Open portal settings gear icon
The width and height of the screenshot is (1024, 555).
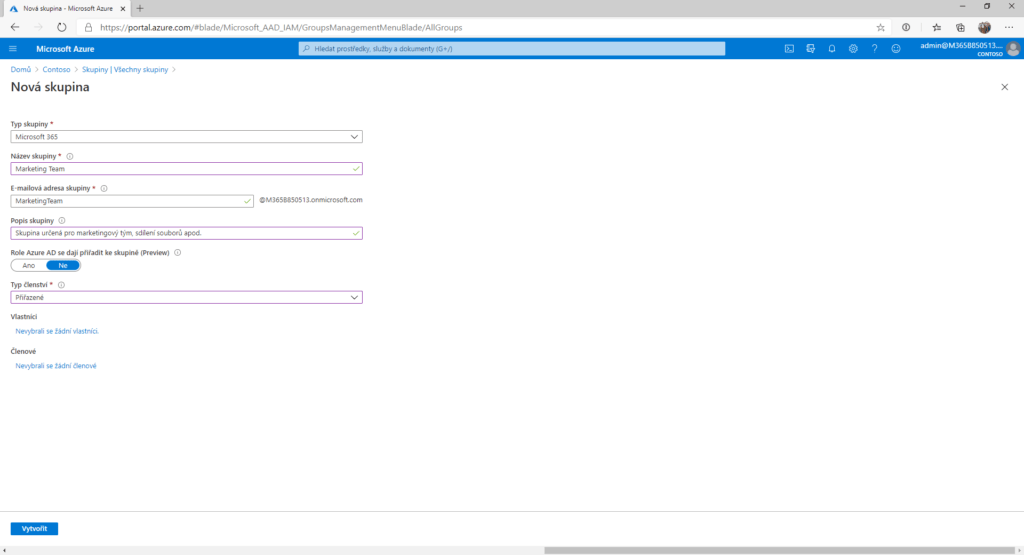[x=853, y=48]
